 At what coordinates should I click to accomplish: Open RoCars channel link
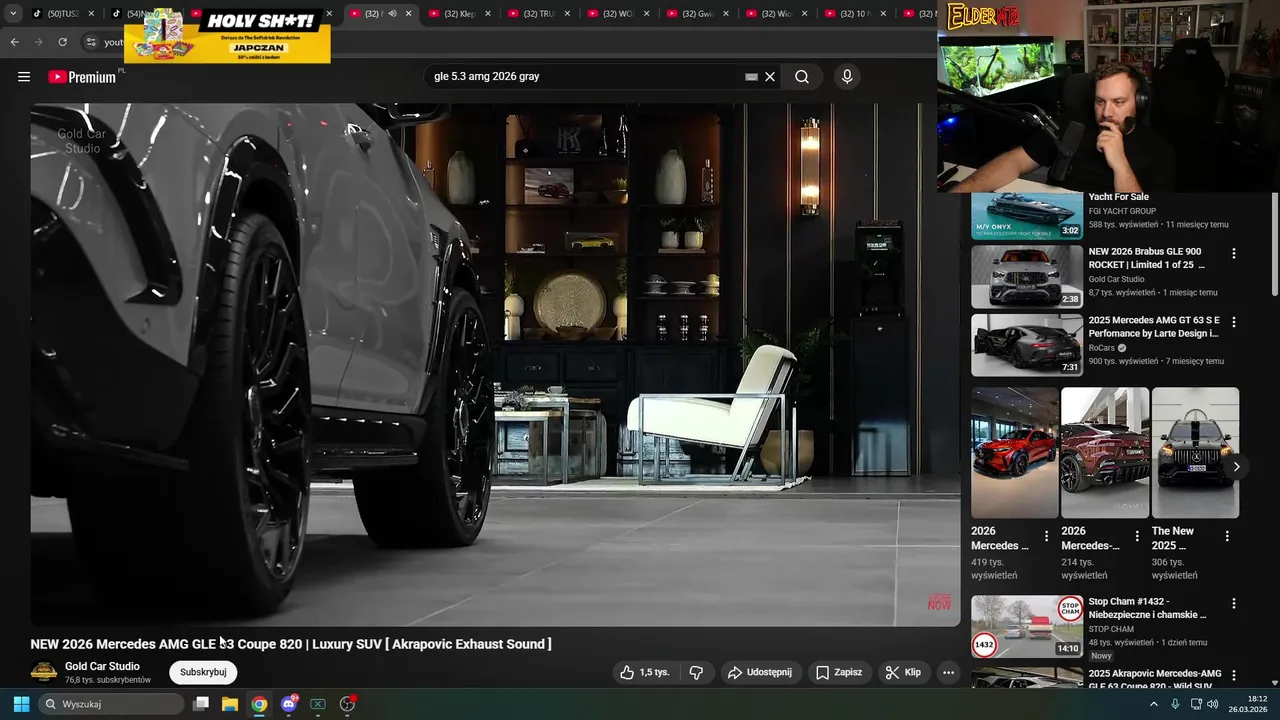pos(1102,348)
